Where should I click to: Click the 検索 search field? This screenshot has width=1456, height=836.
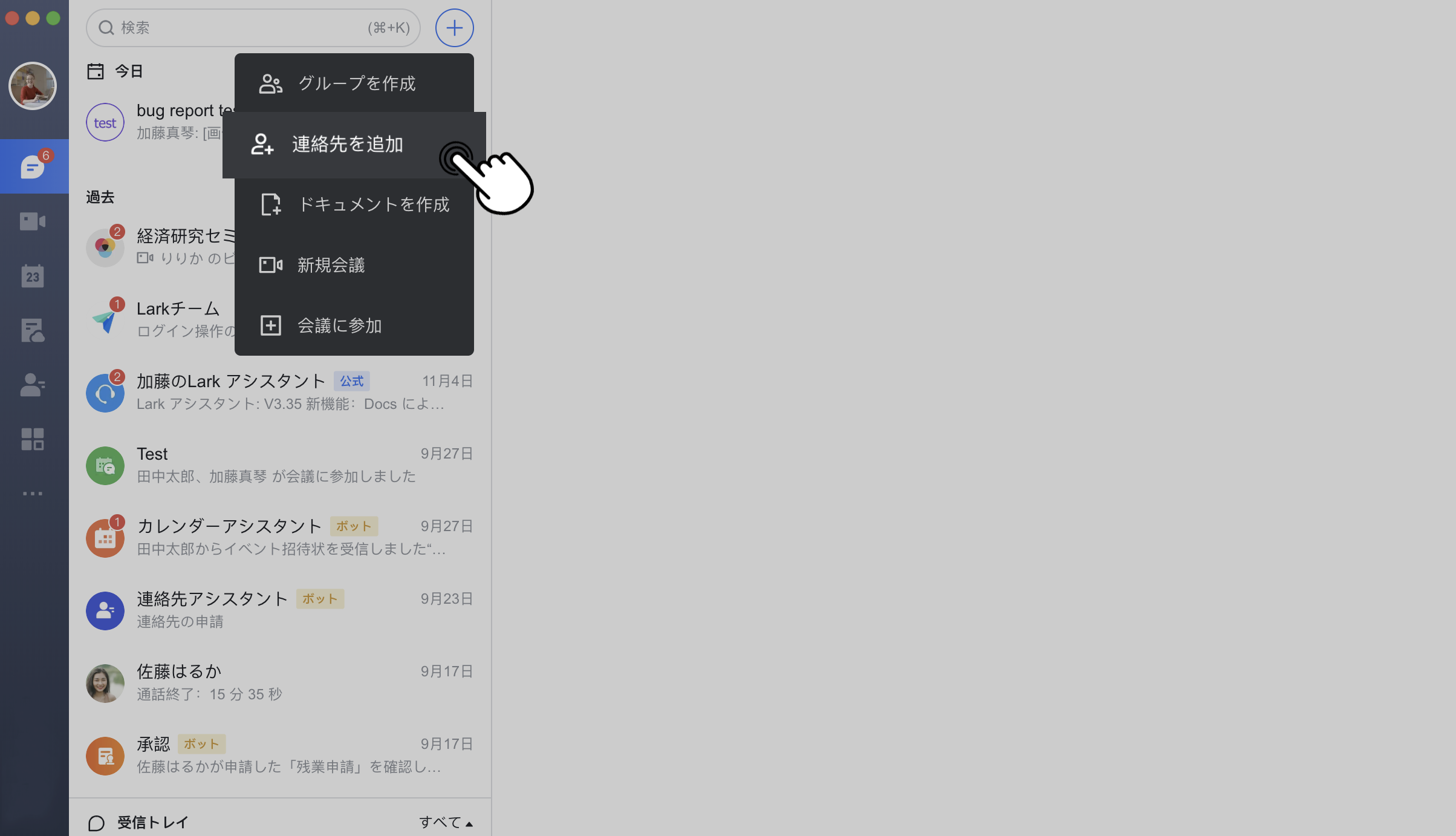click(242, 28)
